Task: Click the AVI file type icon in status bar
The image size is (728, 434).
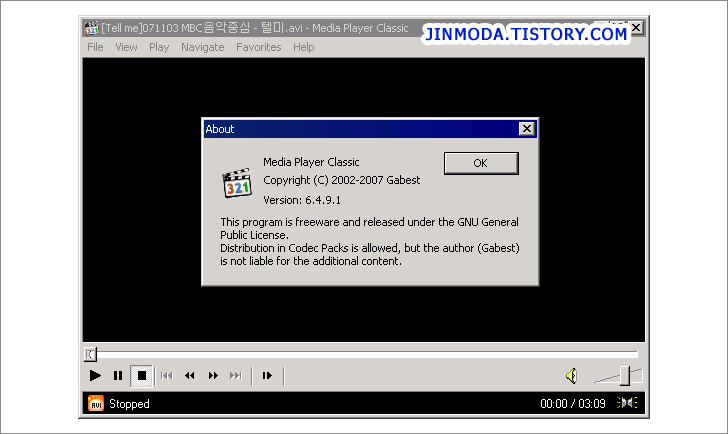Action: point(96,403)
